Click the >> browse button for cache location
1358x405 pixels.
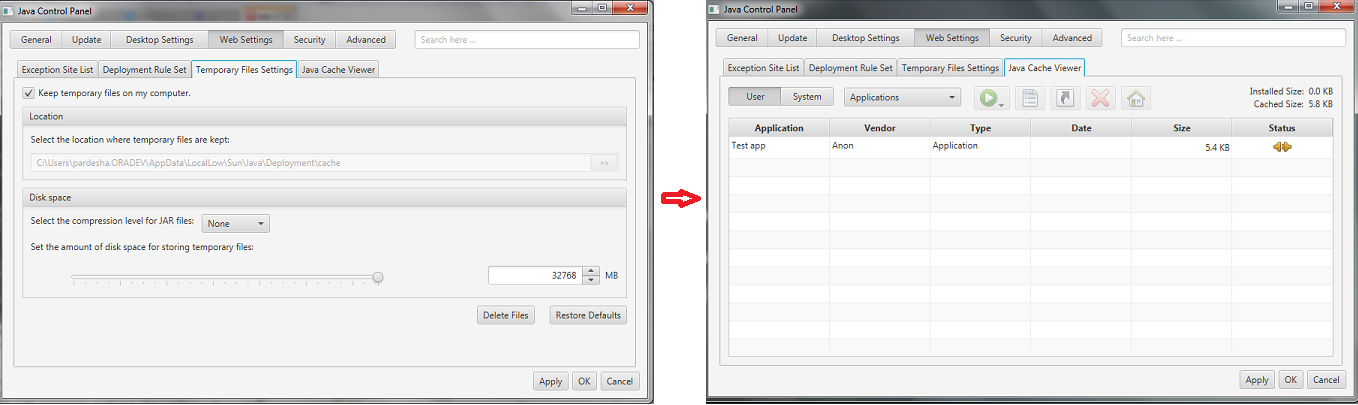point(604,163)
